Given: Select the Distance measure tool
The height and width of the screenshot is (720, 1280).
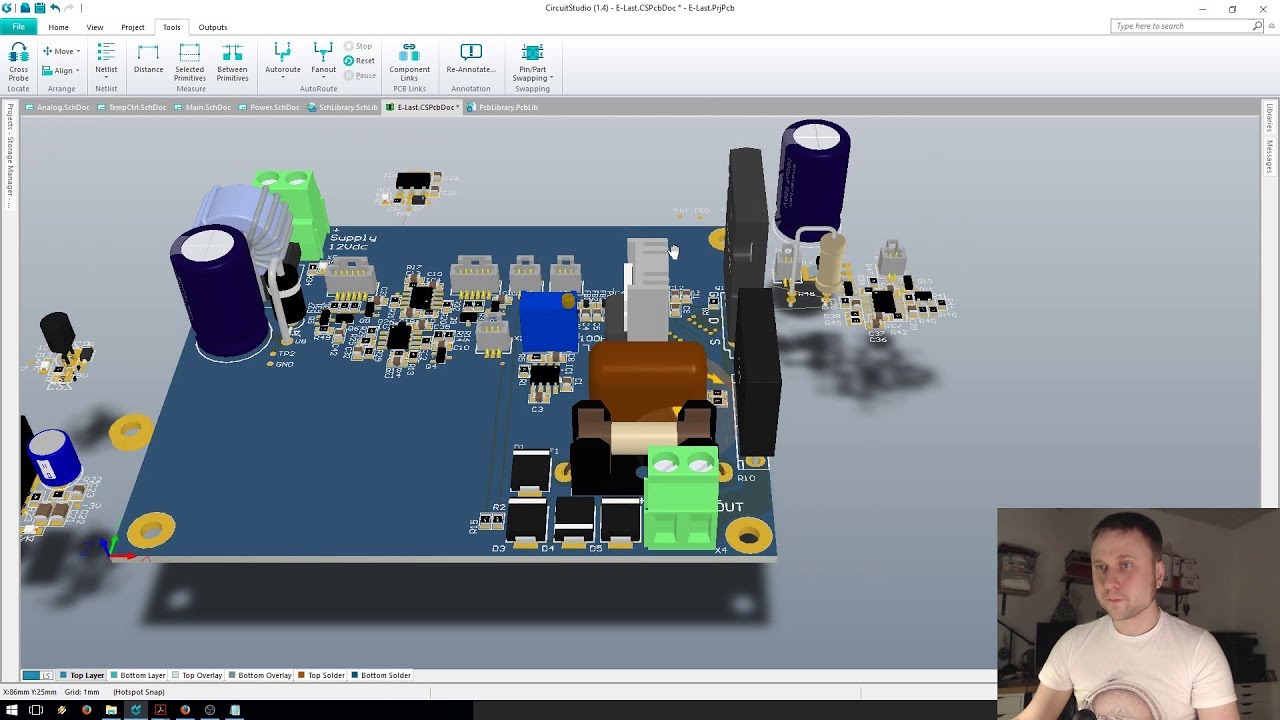Looking at the screenshot, I should (148, 59).
